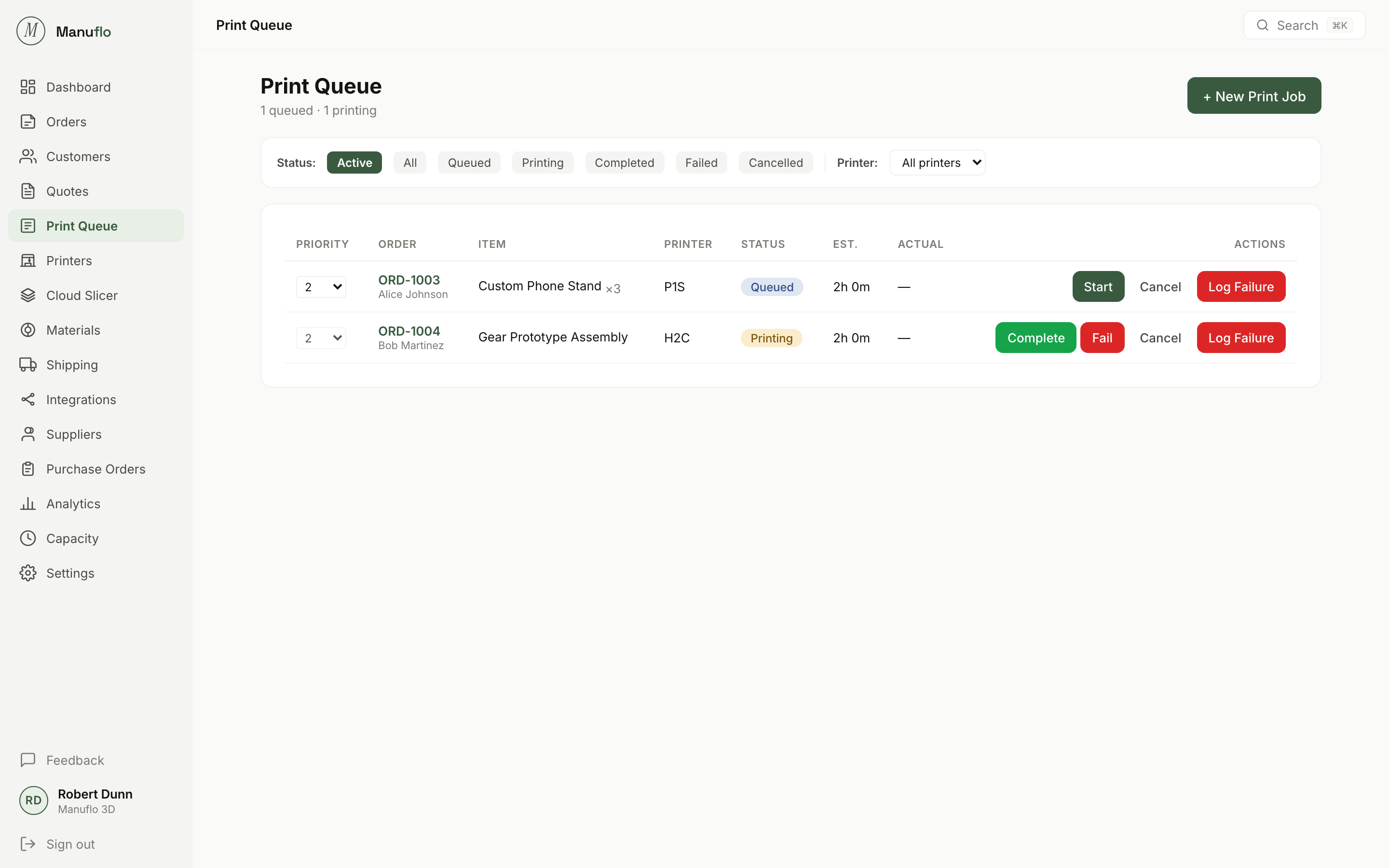Open priority dropdown for ORD-1004

click(x=321, y=338)
